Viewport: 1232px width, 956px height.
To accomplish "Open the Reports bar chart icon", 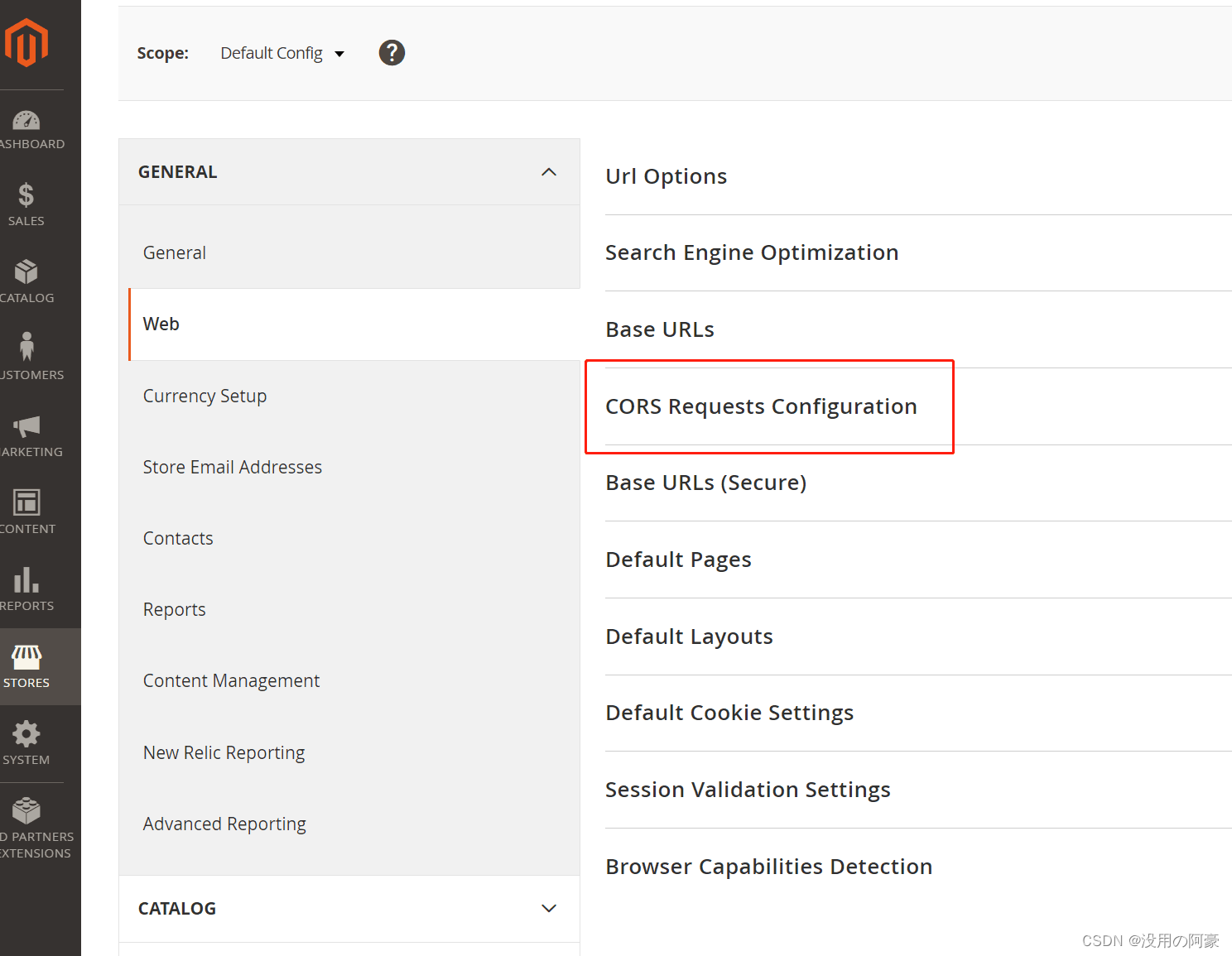I will point(26,579).
